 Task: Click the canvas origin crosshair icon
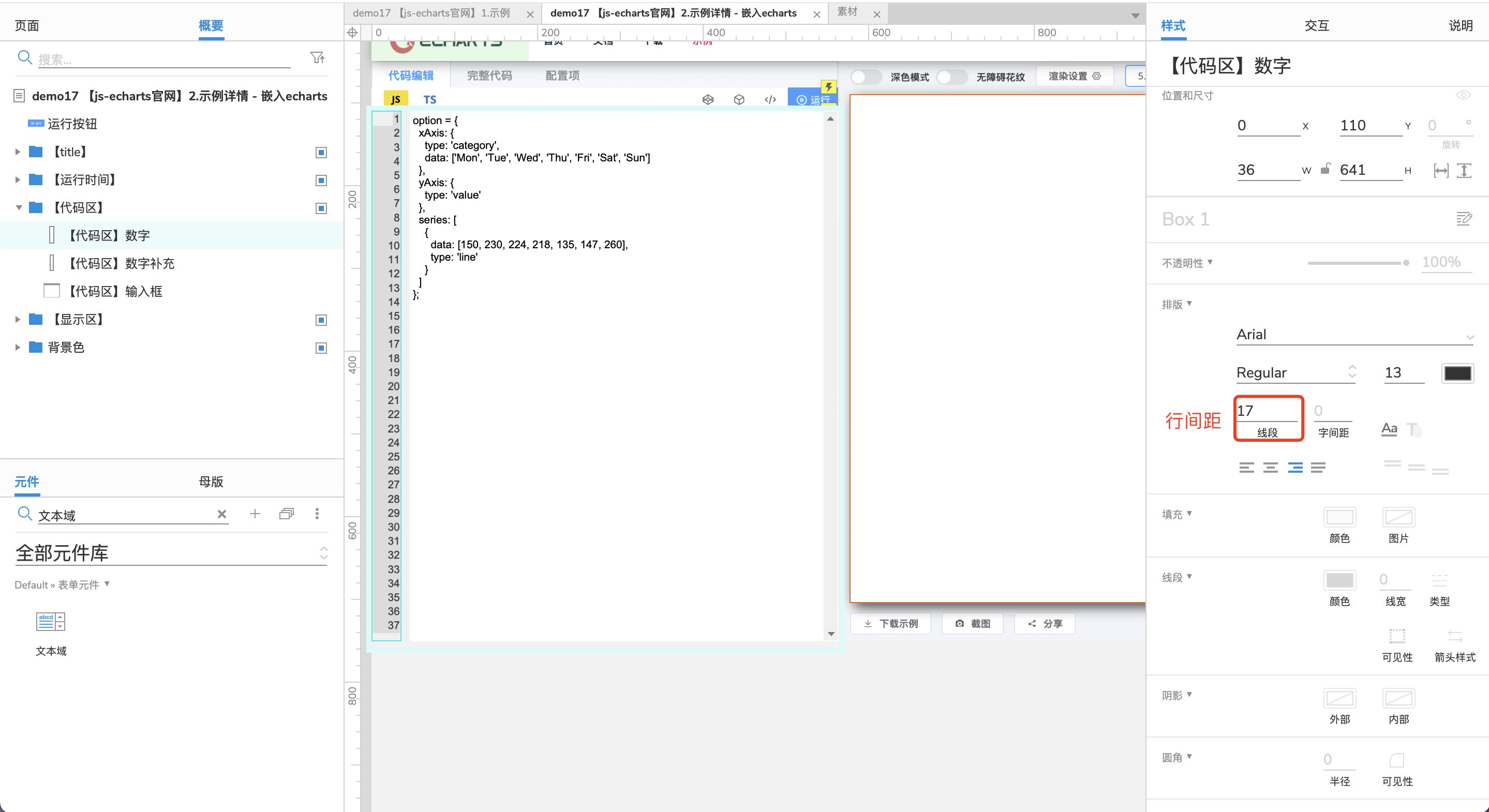point(352,33)
